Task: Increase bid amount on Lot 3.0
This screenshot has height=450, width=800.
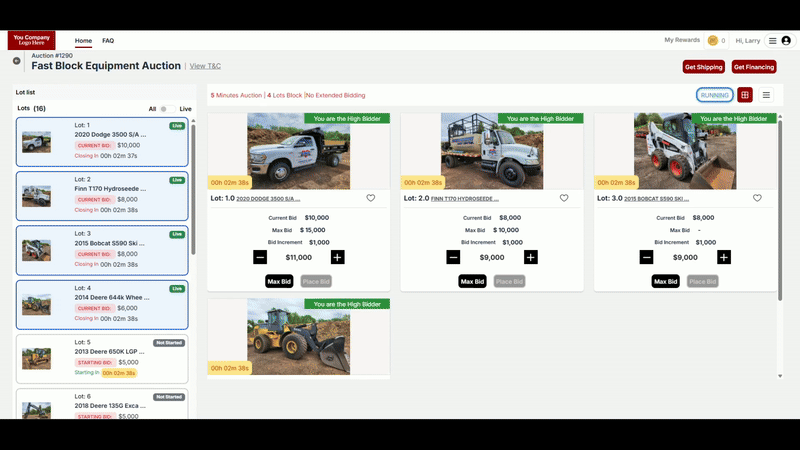Action: (x=723, y=257)
